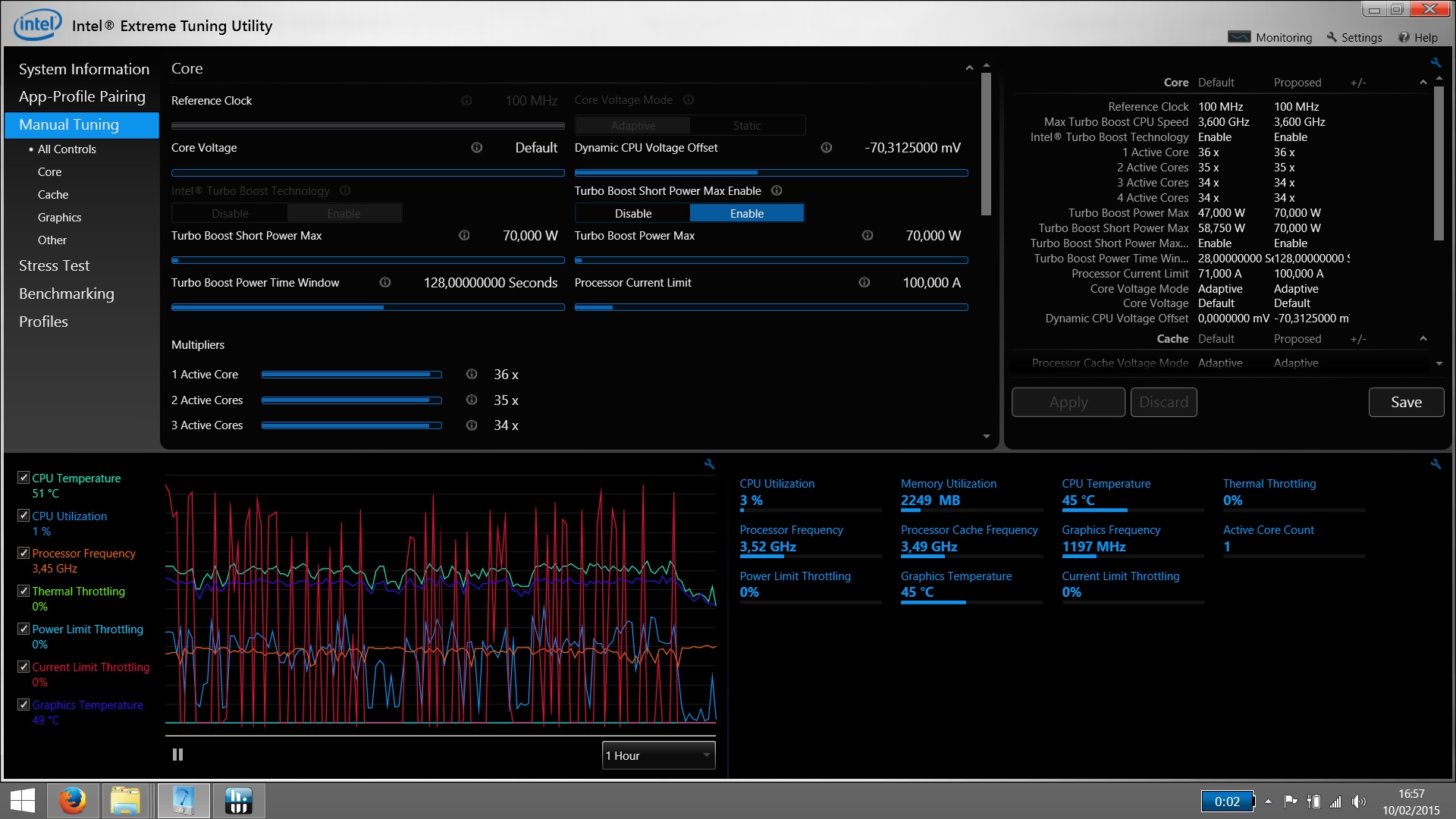Viewport: 1456px width, 819px height.
Task: Click info icon for Processor Current Limit
Action: (x=864, y=282)
